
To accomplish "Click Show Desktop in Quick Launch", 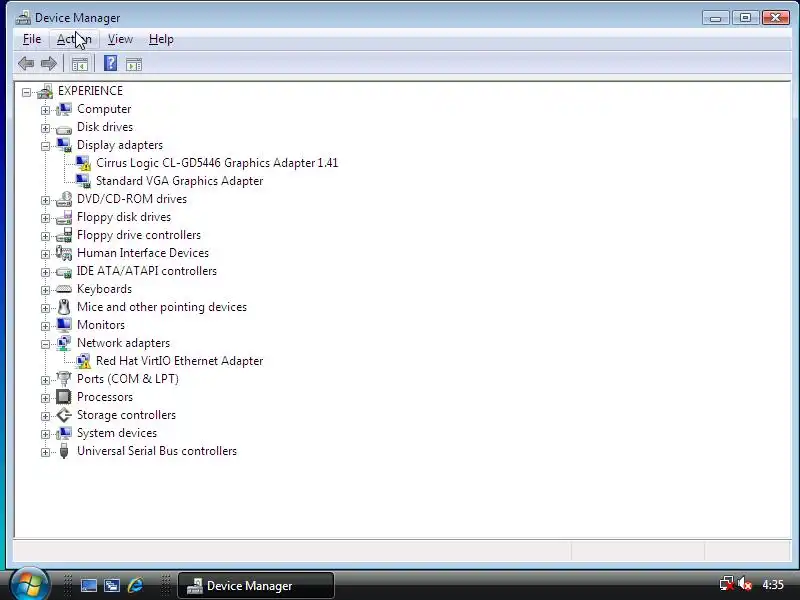I will 89,586.
